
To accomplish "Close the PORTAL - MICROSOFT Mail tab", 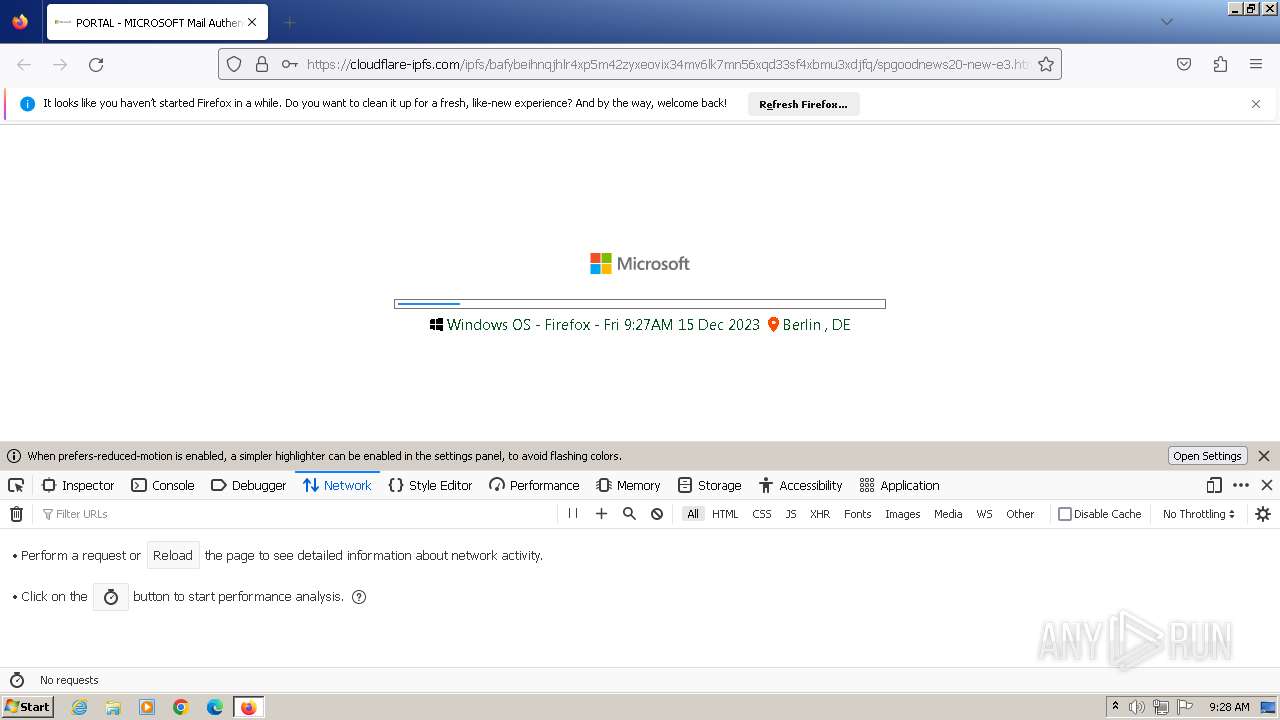I will (252, 22).
